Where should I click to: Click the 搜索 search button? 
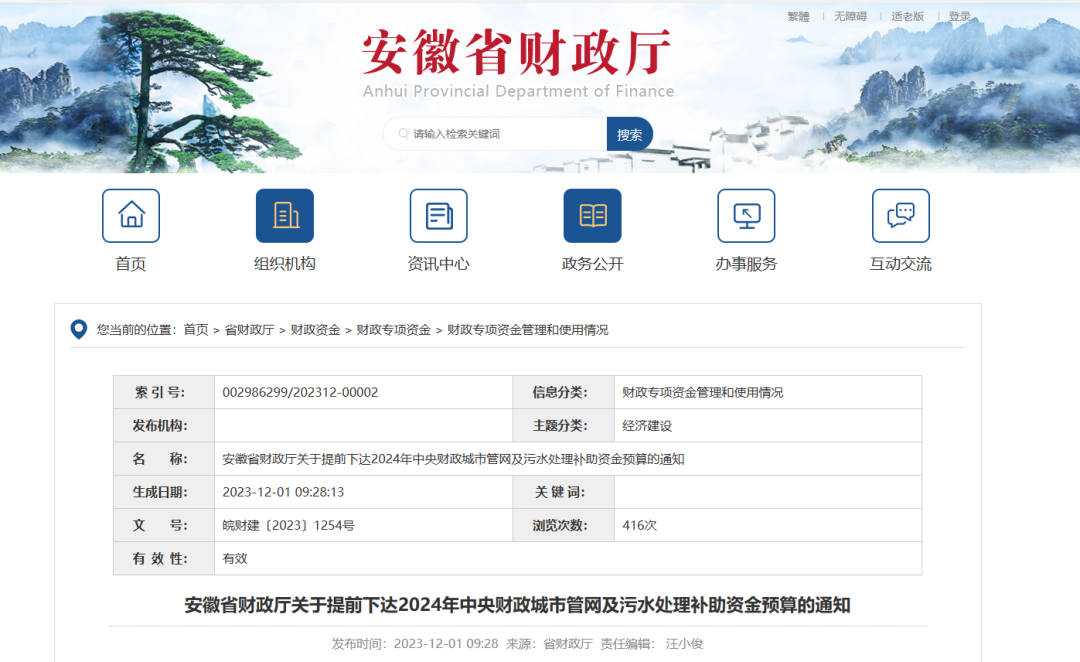click(629, 133)
